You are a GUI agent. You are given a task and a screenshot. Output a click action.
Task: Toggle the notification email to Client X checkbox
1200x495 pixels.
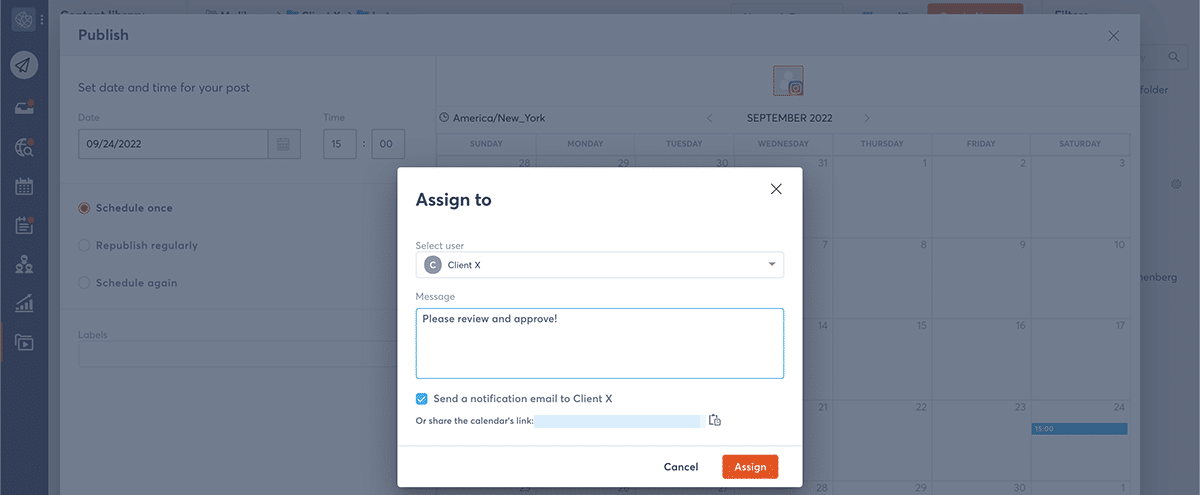coord(422,398)
